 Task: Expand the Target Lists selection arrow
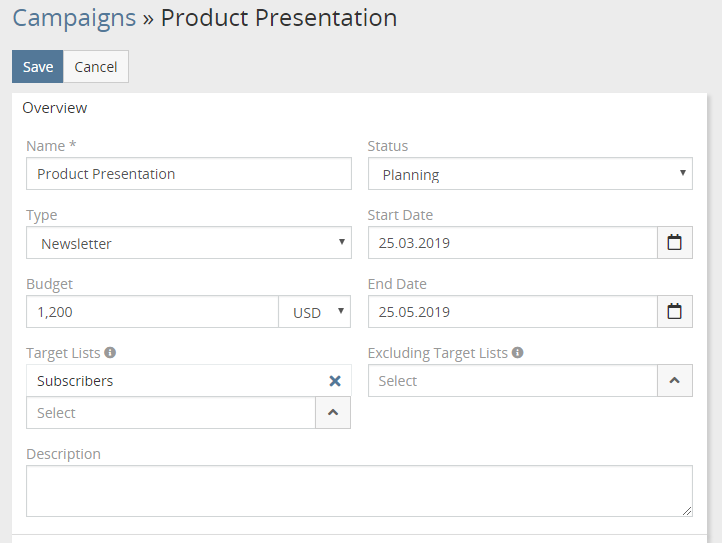(333, 413)
